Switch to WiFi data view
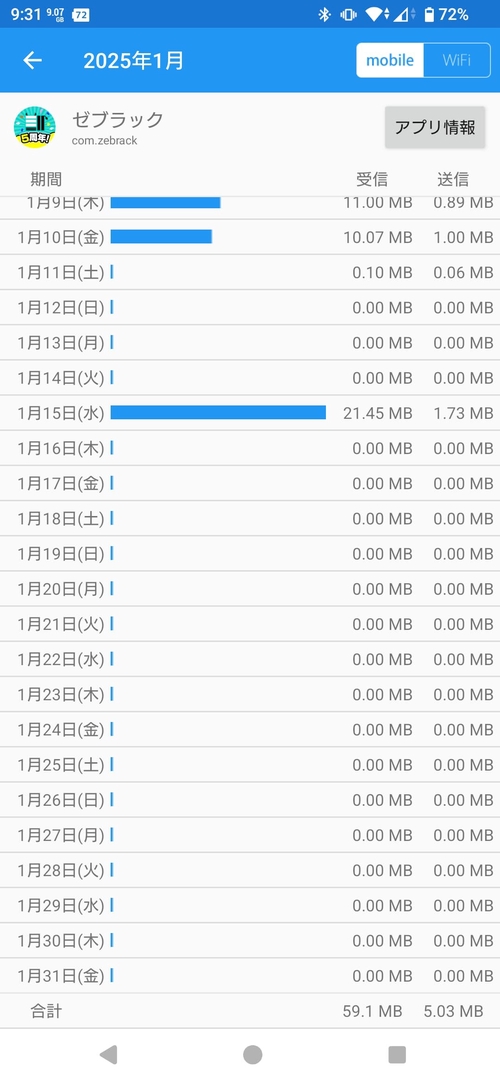The image size is (500, 1083). pyautogui.click(x=456, y=60)
